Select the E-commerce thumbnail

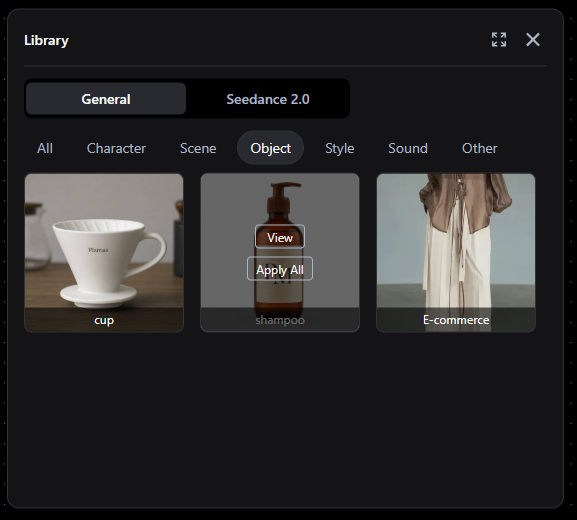(x=456, y=253)
